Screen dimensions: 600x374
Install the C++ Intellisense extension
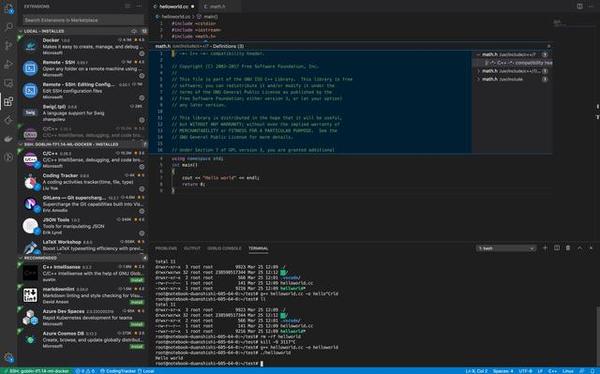tap(137, 280)
